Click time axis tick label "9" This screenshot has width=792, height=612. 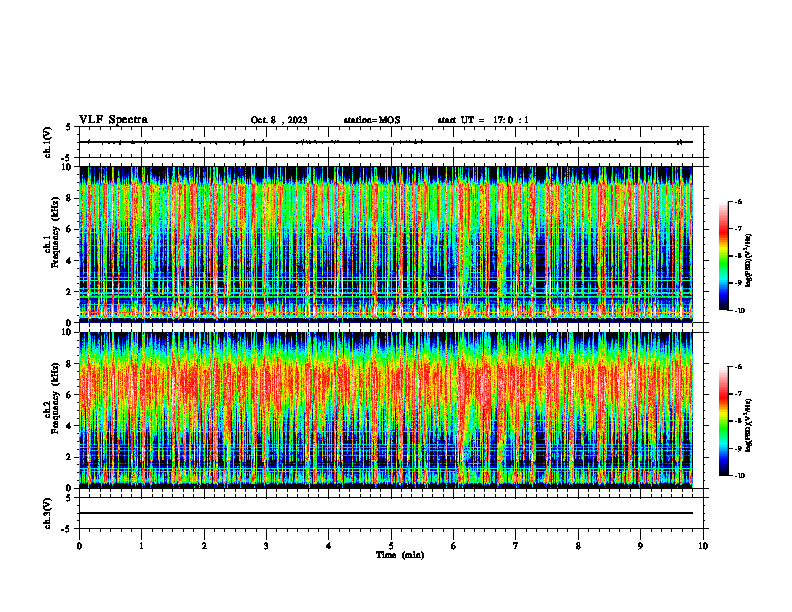[x=640, y=546]
